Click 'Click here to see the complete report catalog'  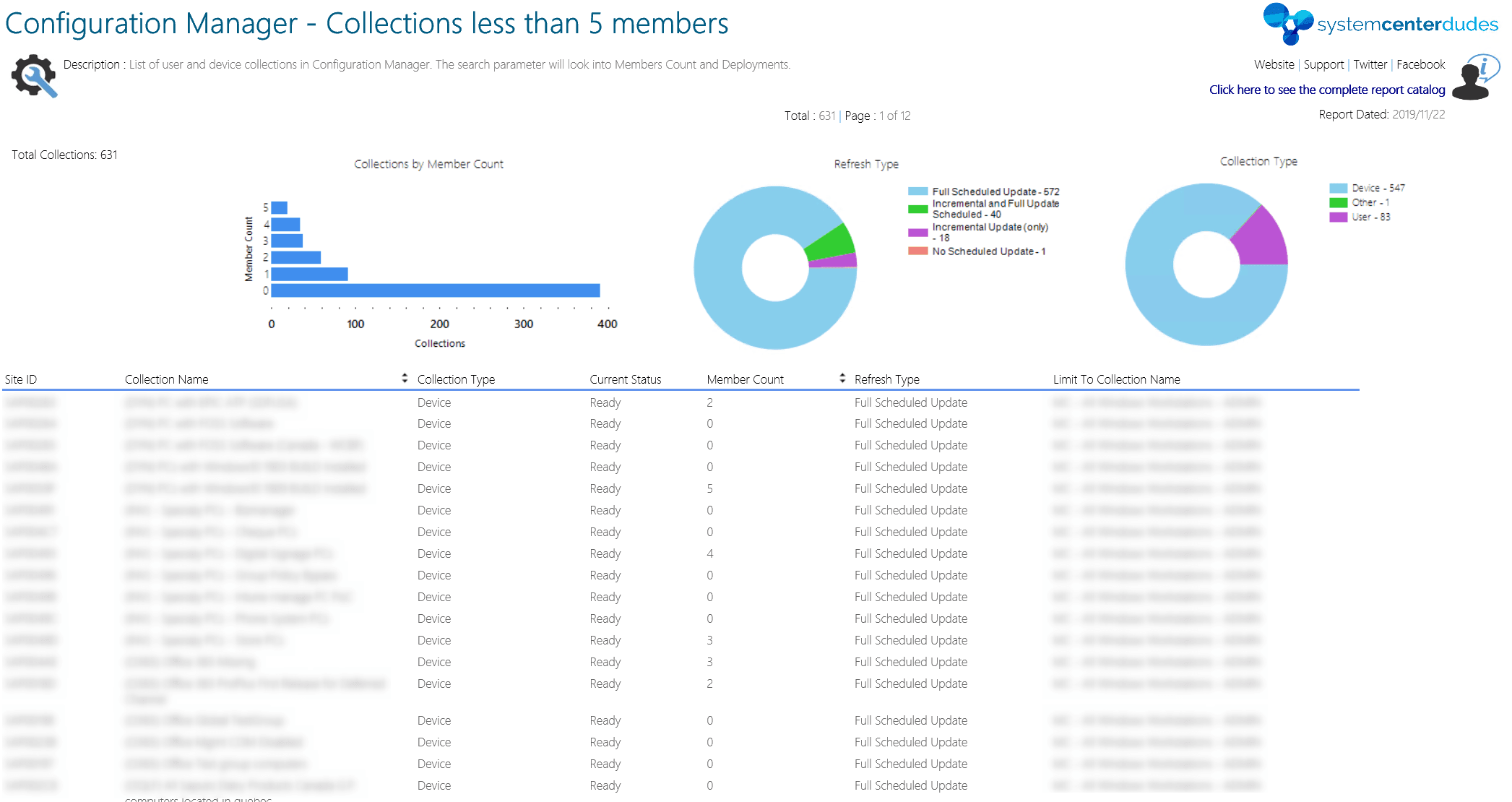[1327, 90]
